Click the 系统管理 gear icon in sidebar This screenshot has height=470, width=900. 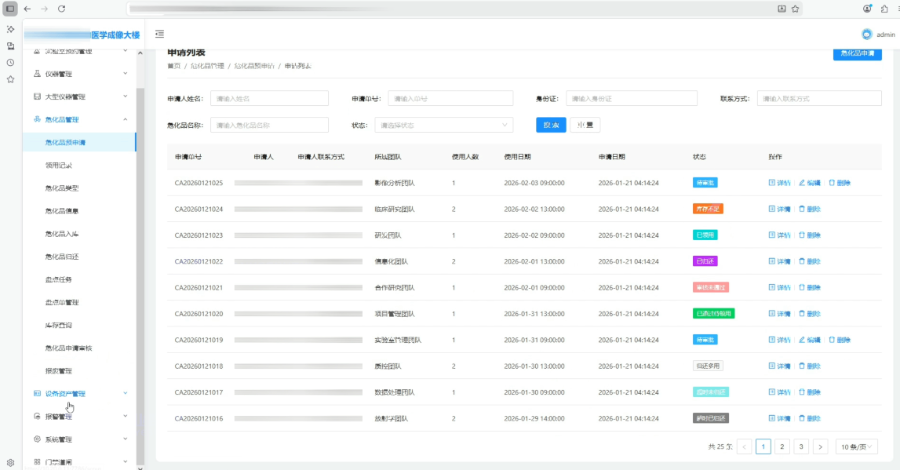[x=37, y=439]
